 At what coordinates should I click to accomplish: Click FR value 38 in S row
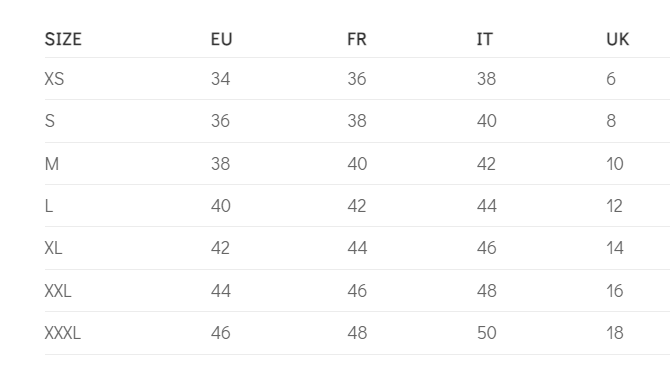click(357, 121)
